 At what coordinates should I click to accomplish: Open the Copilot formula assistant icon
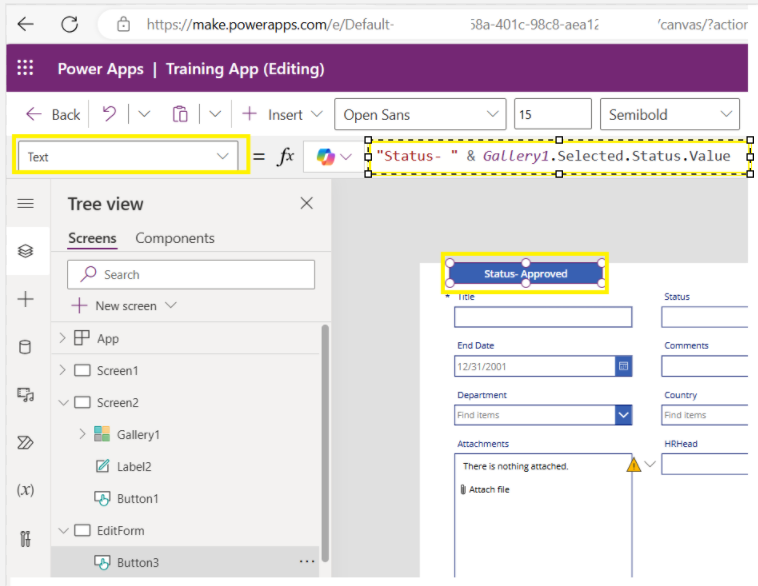tap(326, 156)
